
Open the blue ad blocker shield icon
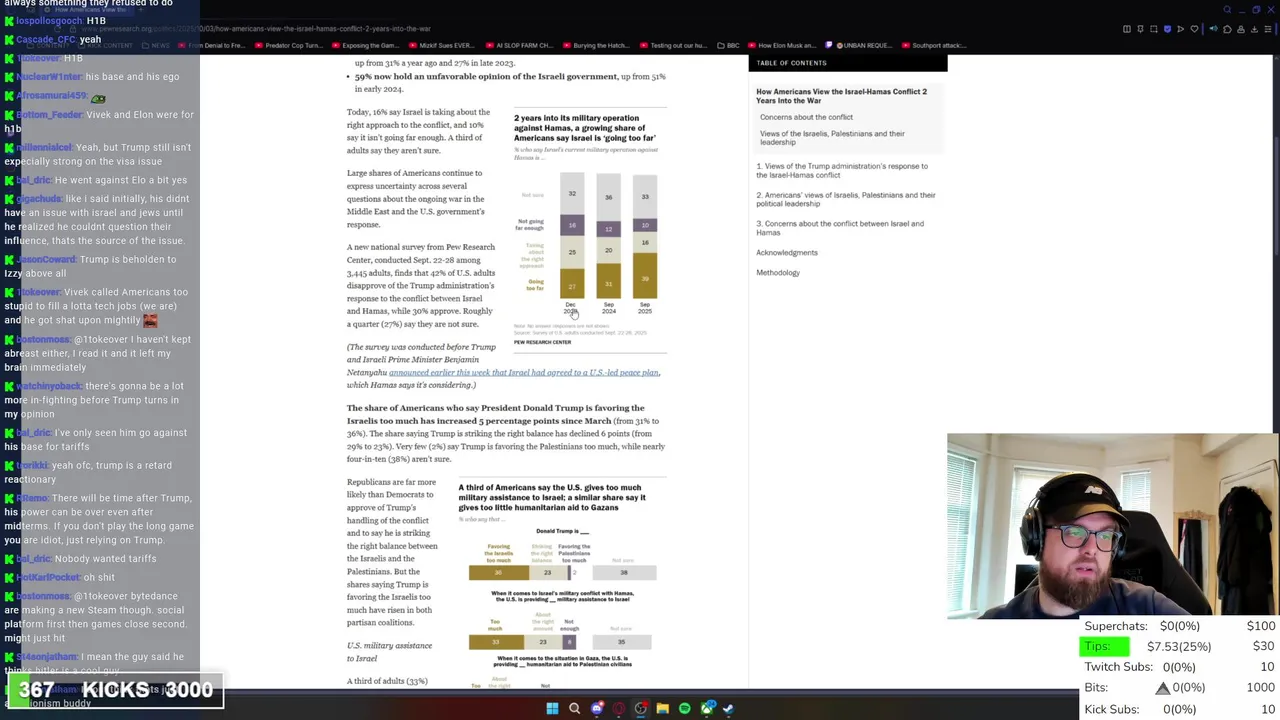click(1167, 29)
